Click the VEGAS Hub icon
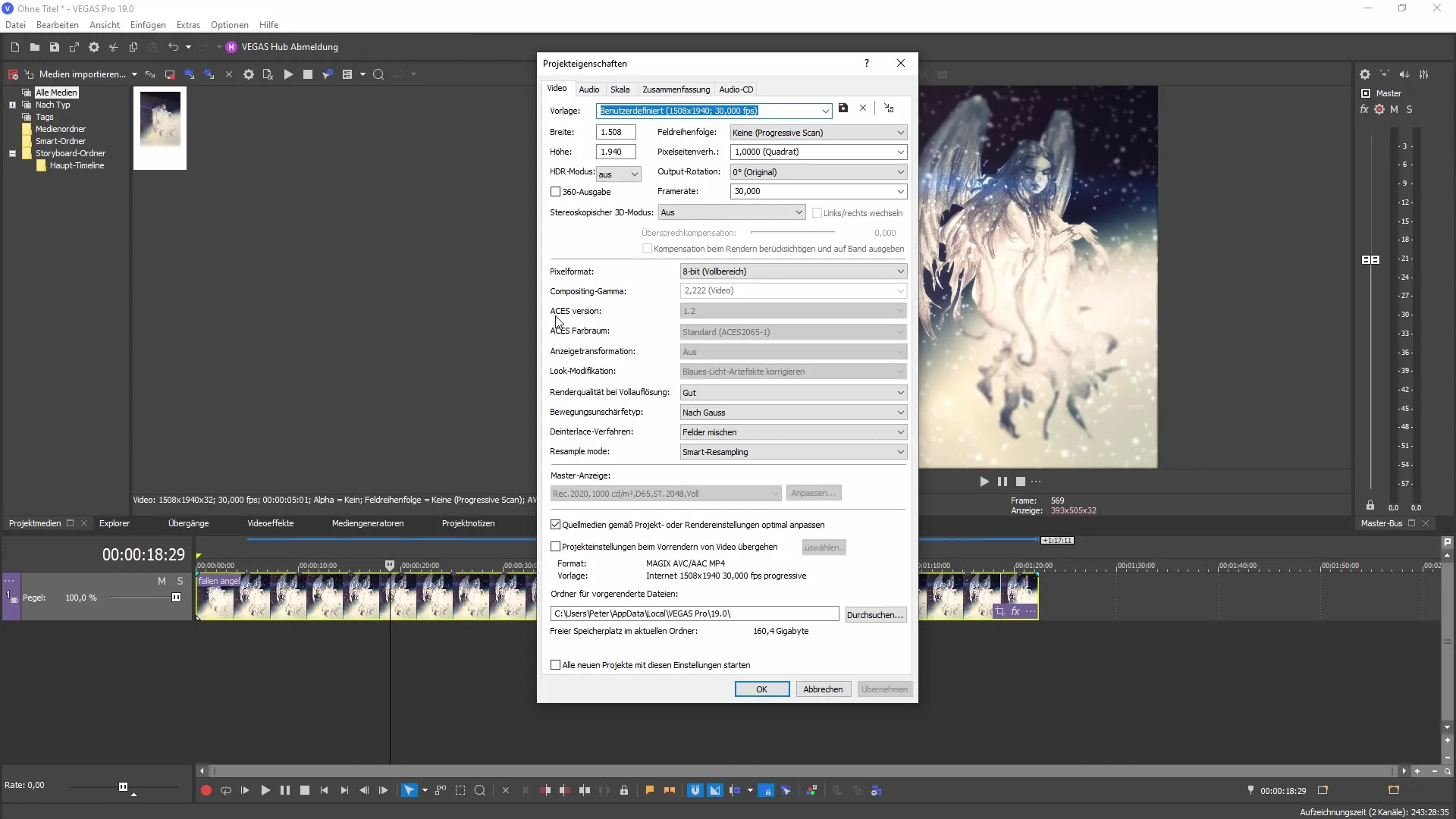This screenshot has width=1456, height=819. tap(231, 47)
